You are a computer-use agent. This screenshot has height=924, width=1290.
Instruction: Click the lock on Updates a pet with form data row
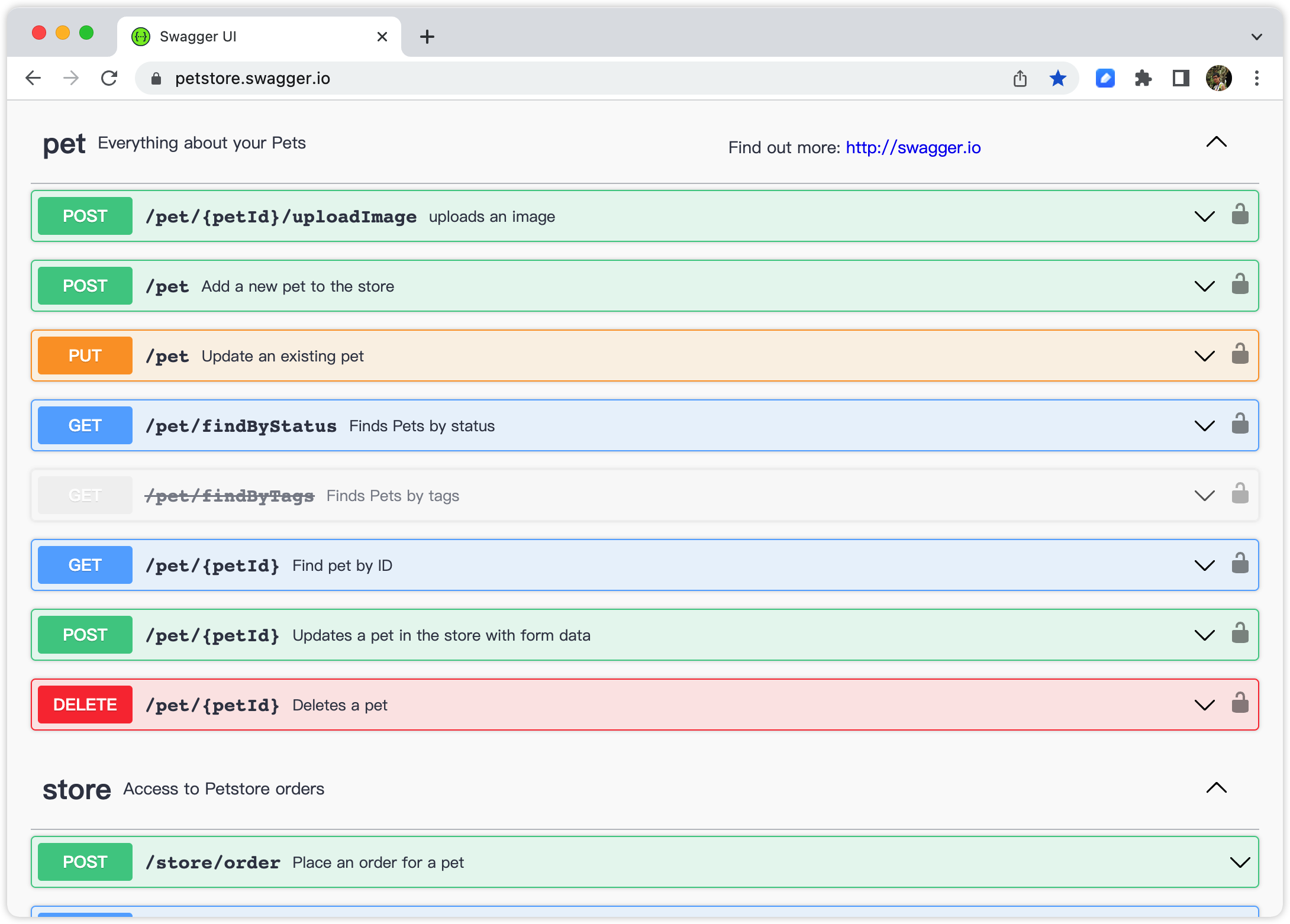1240,633
